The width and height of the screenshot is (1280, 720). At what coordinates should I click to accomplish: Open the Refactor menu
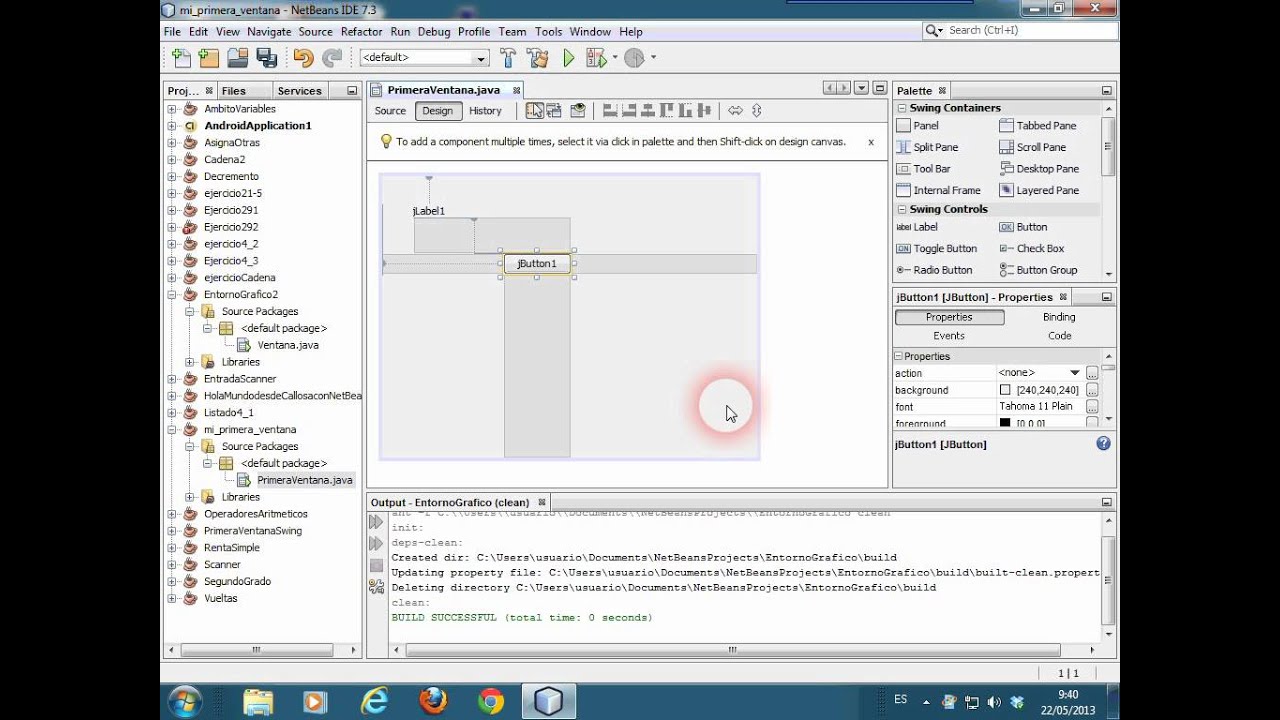361,32
